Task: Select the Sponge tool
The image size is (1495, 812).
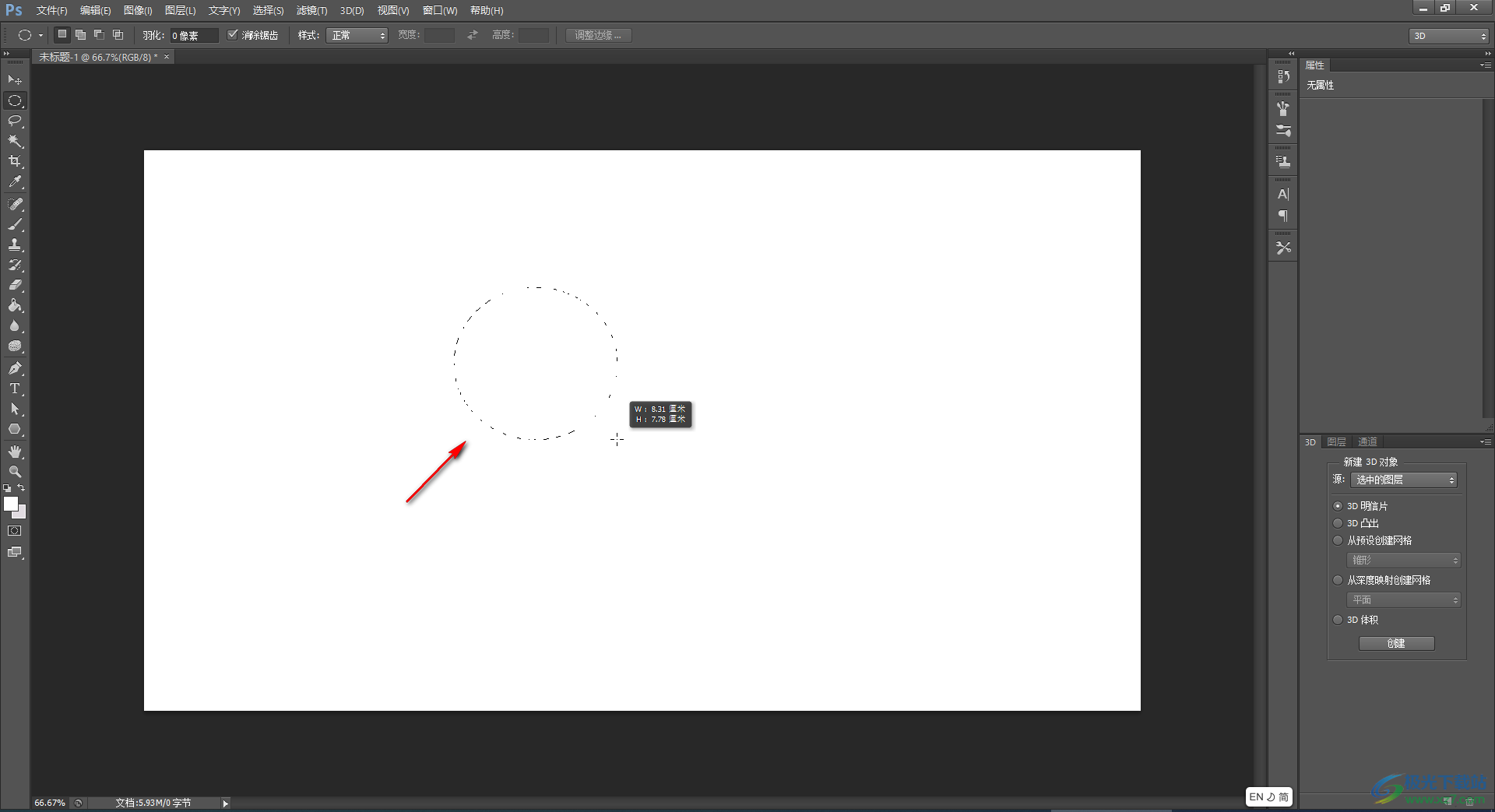Action: pyautogui.click(x=15, y=346)
